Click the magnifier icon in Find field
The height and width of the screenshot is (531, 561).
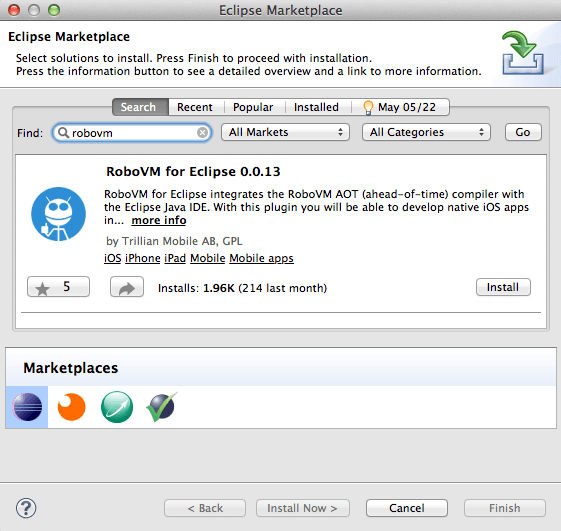pyautogui.click(x=63, y=133)
